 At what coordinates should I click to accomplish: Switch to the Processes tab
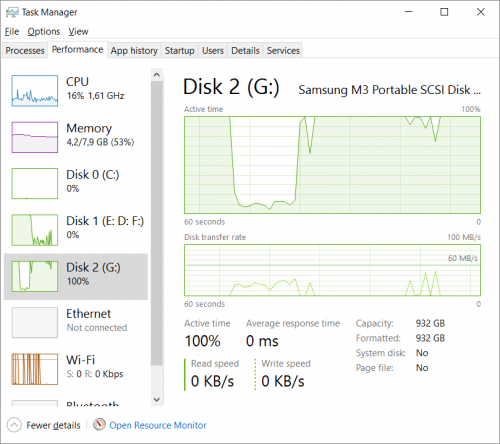click(25, 50)
